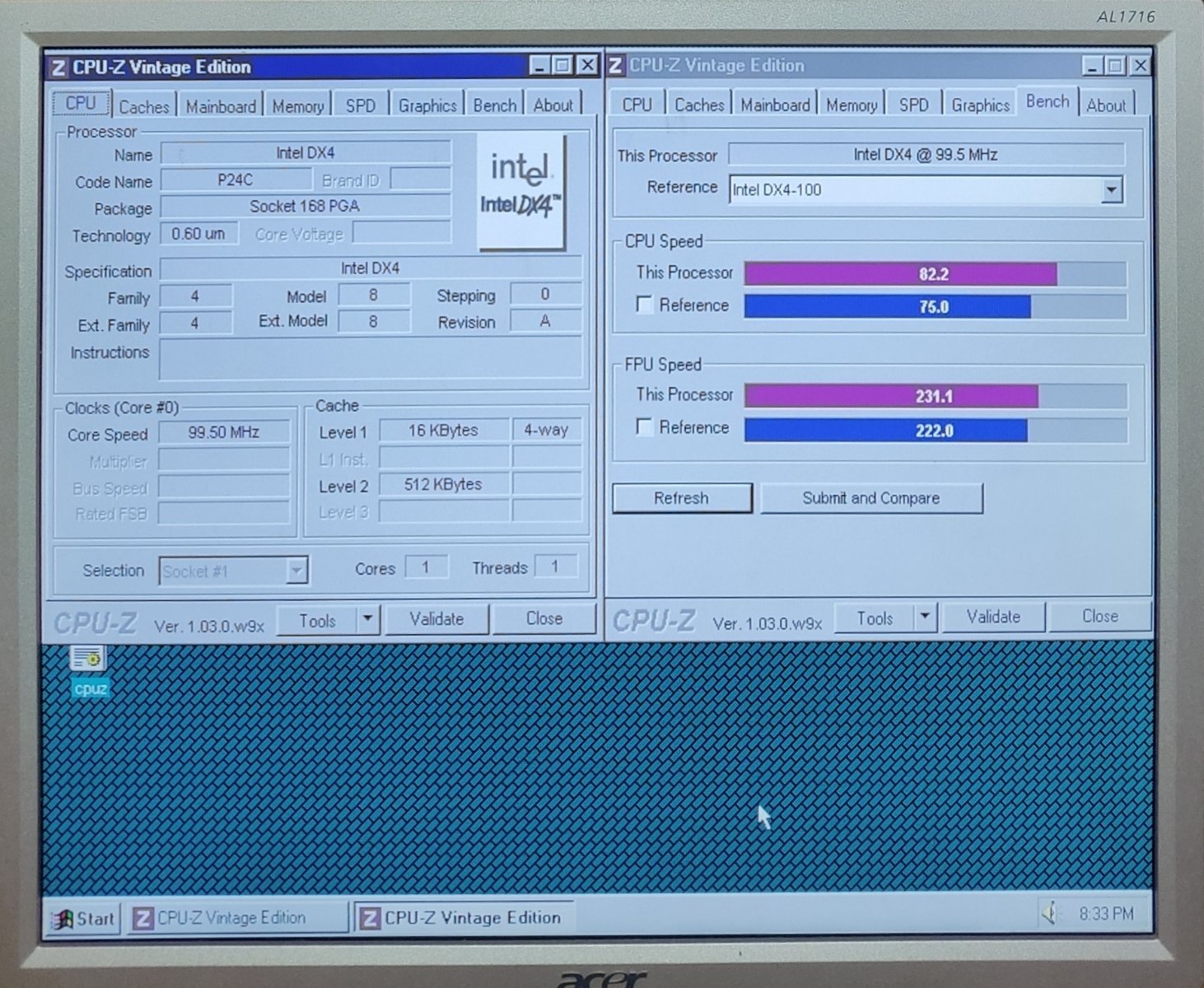Image resolution: width=1204 pixels, height=988 pixels.
Task: Enable the CPU Speed Reference checkbox
Action: coord(645,305)
